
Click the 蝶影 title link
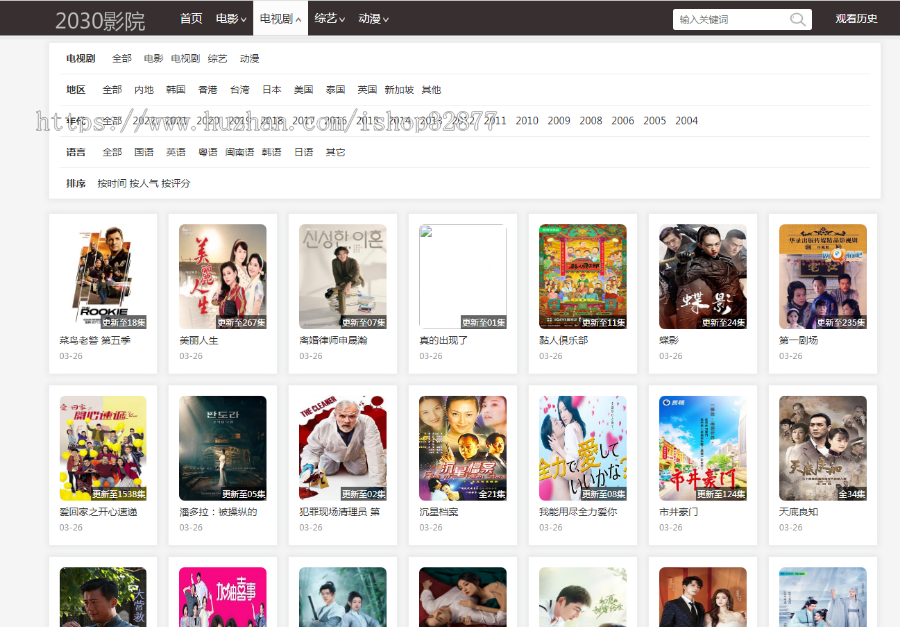tap(669, 340)
